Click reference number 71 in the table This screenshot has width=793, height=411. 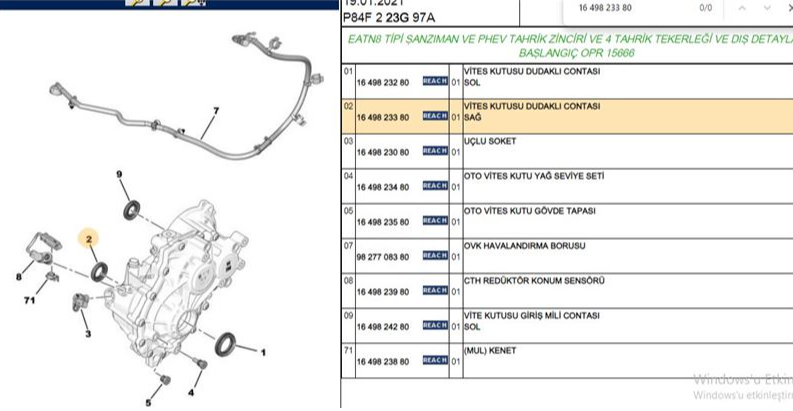(348, 350)
